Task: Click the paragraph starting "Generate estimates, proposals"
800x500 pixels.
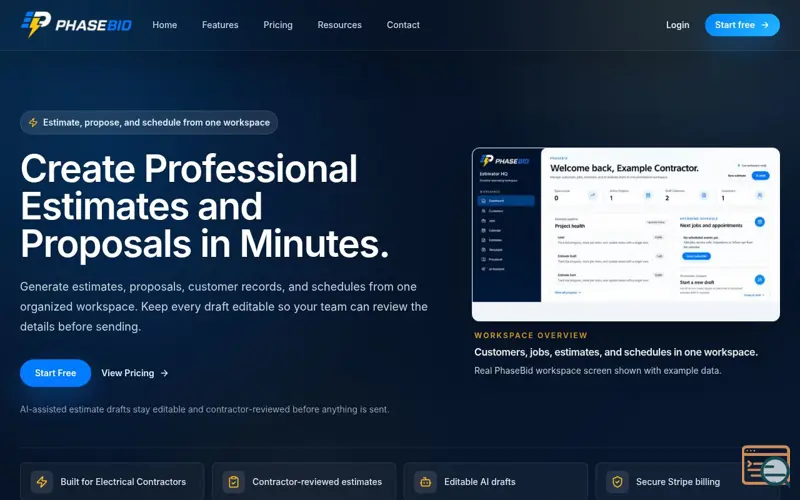Action: coord(224,307)
